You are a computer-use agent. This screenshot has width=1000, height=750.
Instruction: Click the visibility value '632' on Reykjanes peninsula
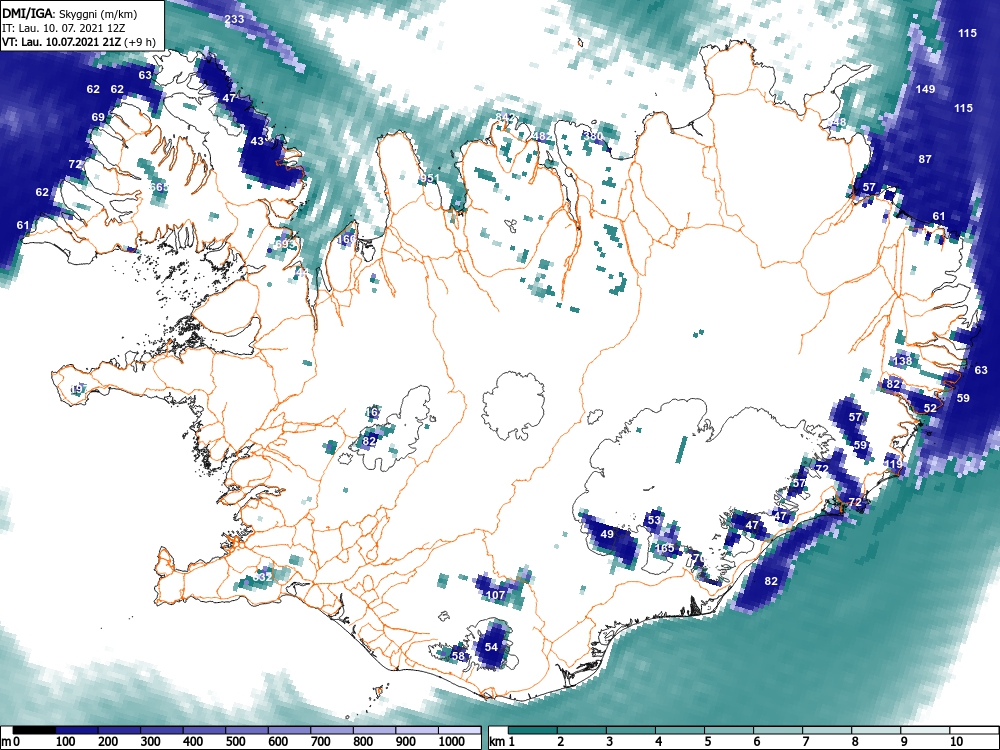pos(263,577)
